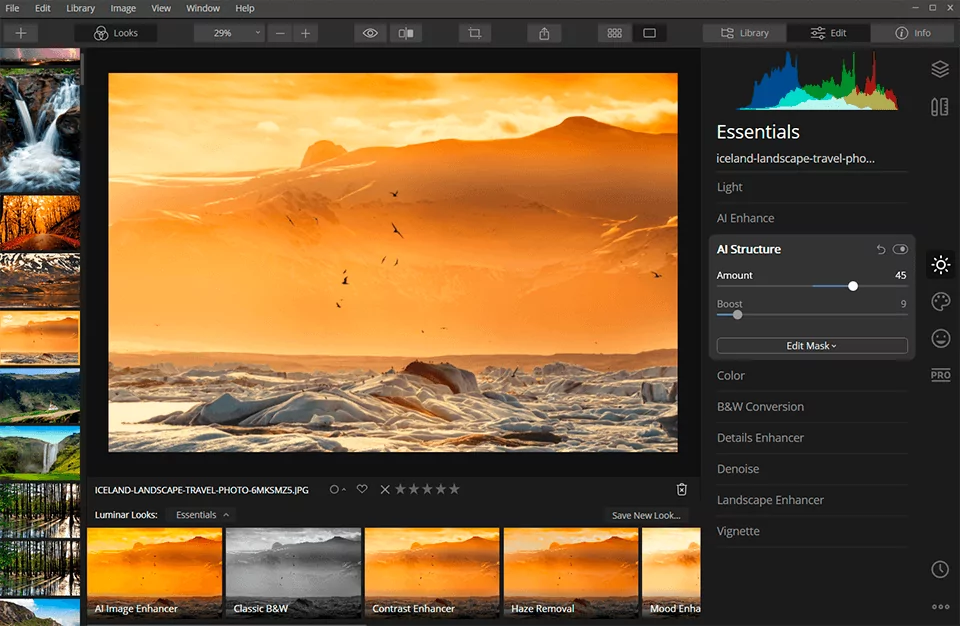Open the 29% zoom level dropdown
This screenshot has width=960, height=626.
pos(229,33)
